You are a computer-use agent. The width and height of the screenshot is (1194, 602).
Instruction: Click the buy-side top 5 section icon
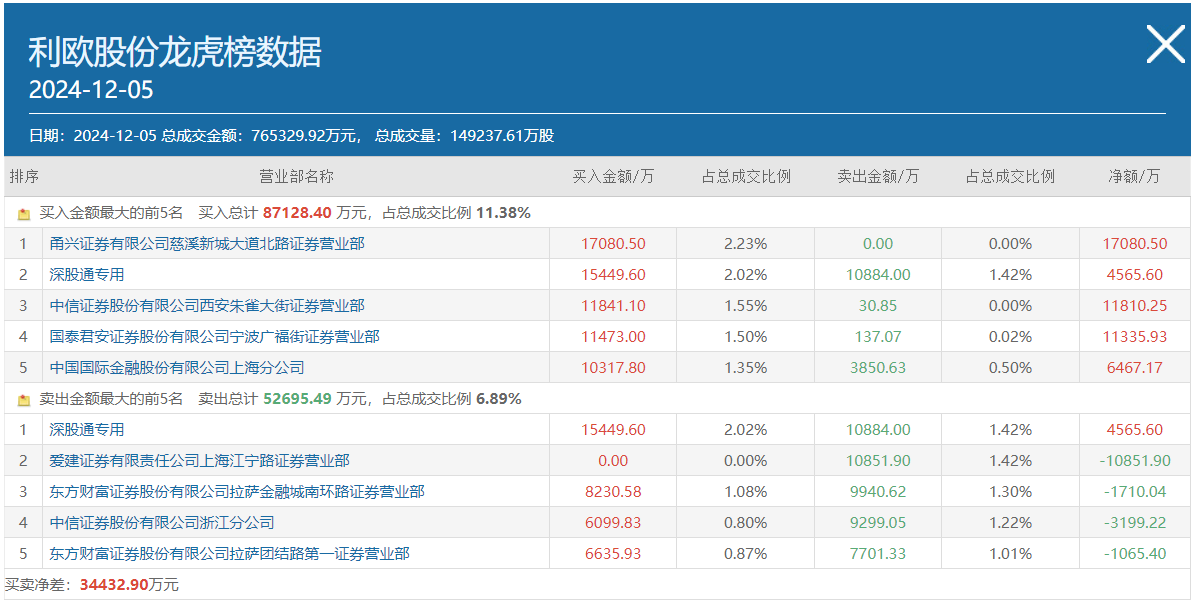(x=24, y=214)
